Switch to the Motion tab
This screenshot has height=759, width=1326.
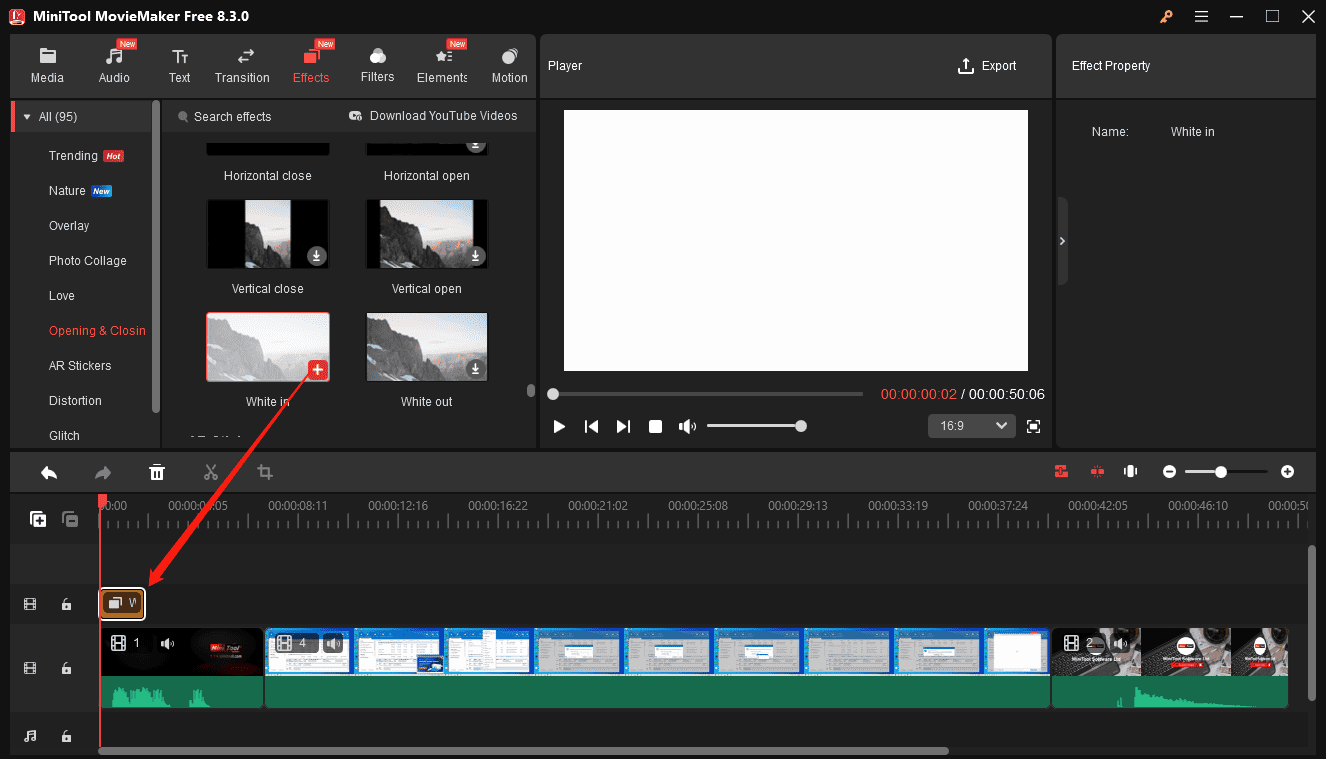(509, 66)
